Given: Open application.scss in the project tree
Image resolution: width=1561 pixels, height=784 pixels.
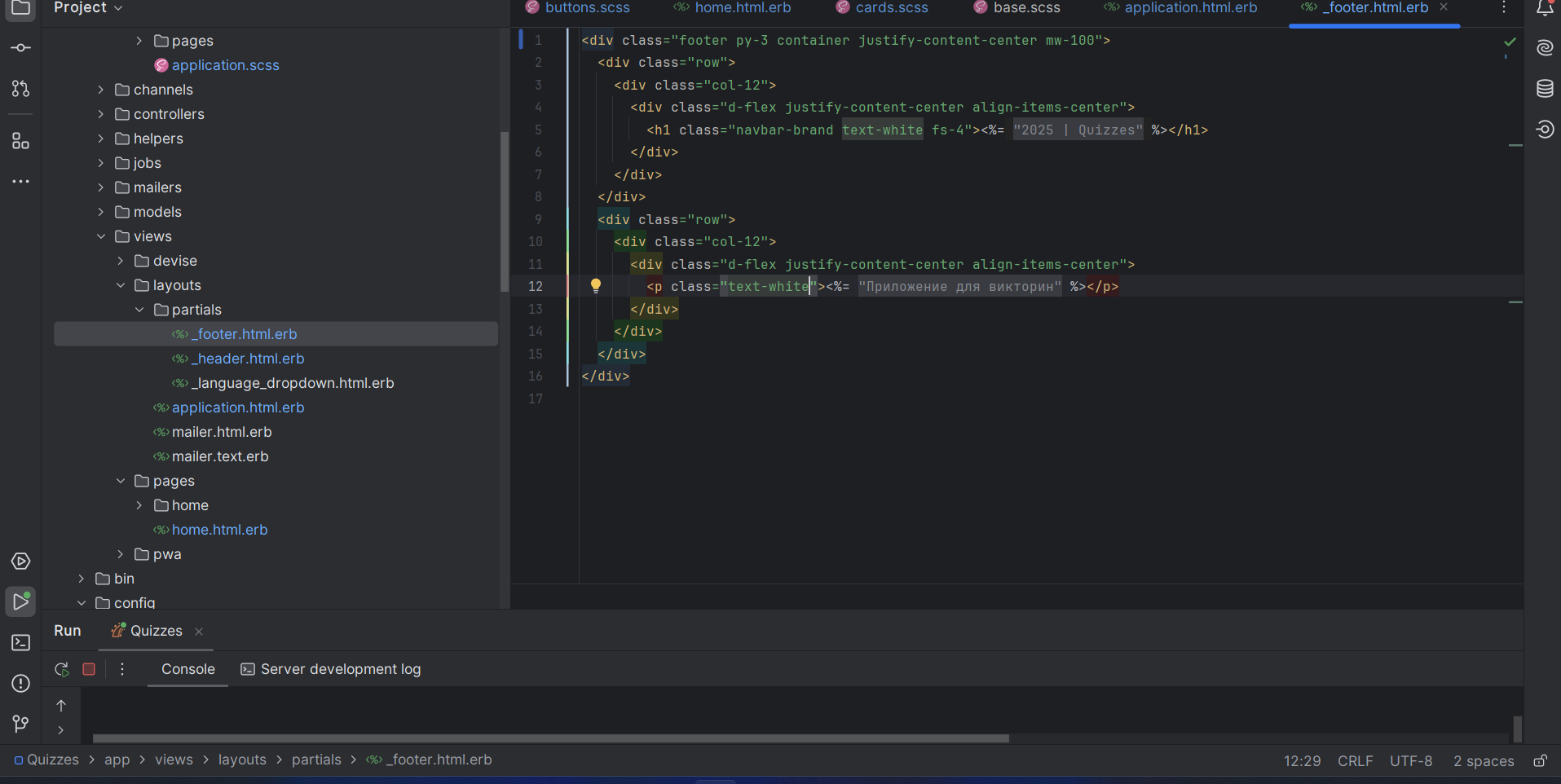Looking at the screenshot, I should pyautogui.click(x=226, y=65).
